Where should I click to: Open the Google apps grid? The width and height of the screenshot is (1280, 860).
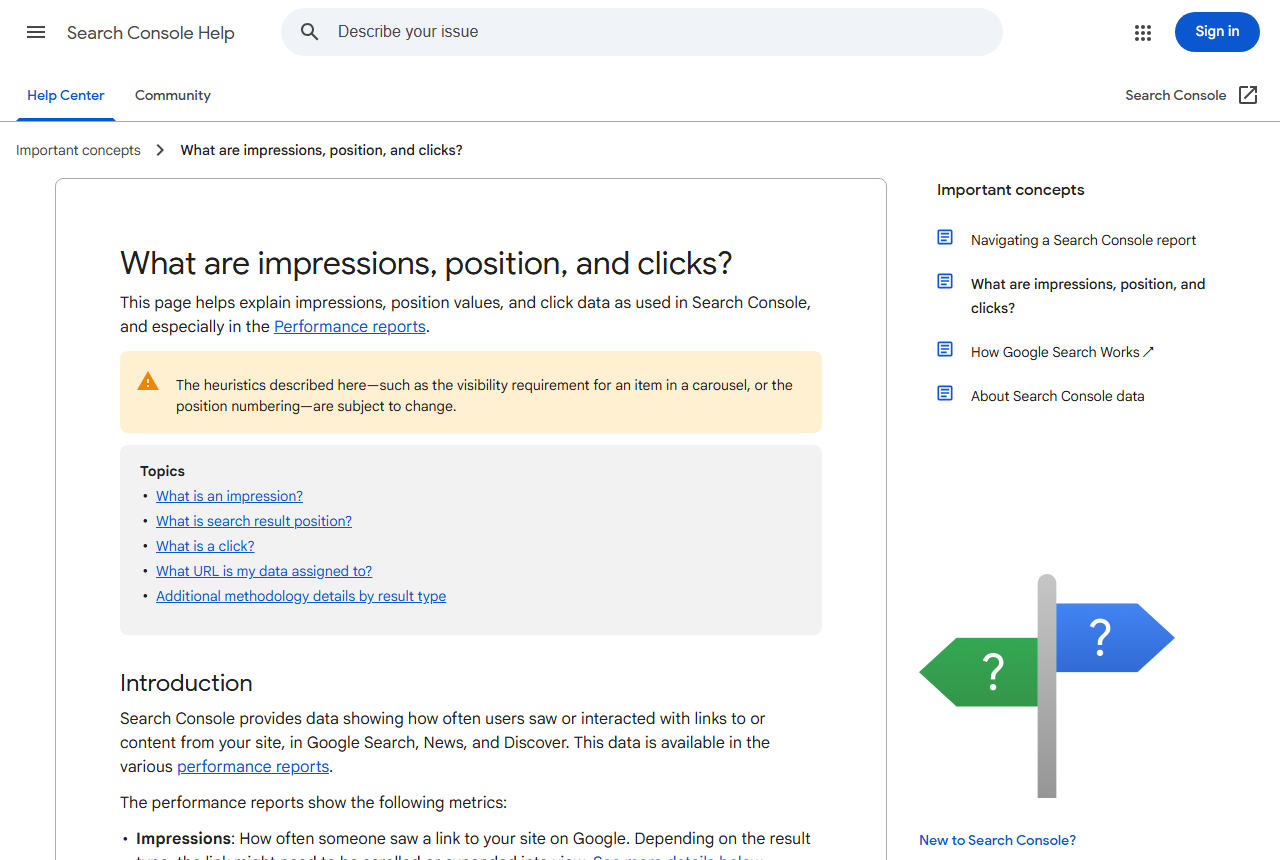1143,33
